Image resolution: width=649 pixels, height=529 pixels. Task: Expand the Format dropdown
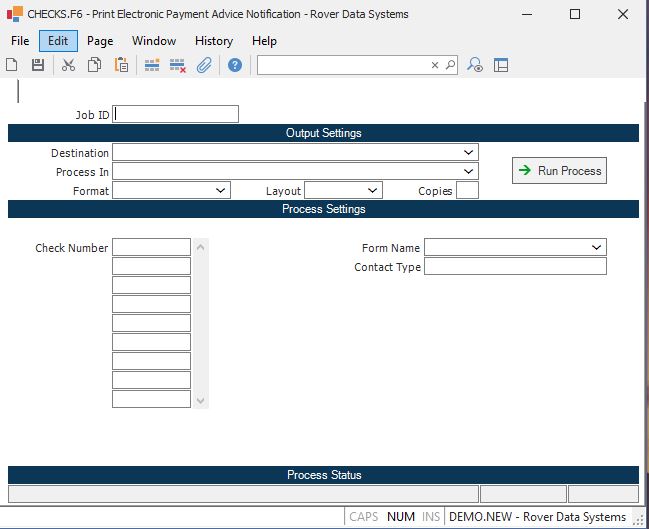[x=221, y=190]
